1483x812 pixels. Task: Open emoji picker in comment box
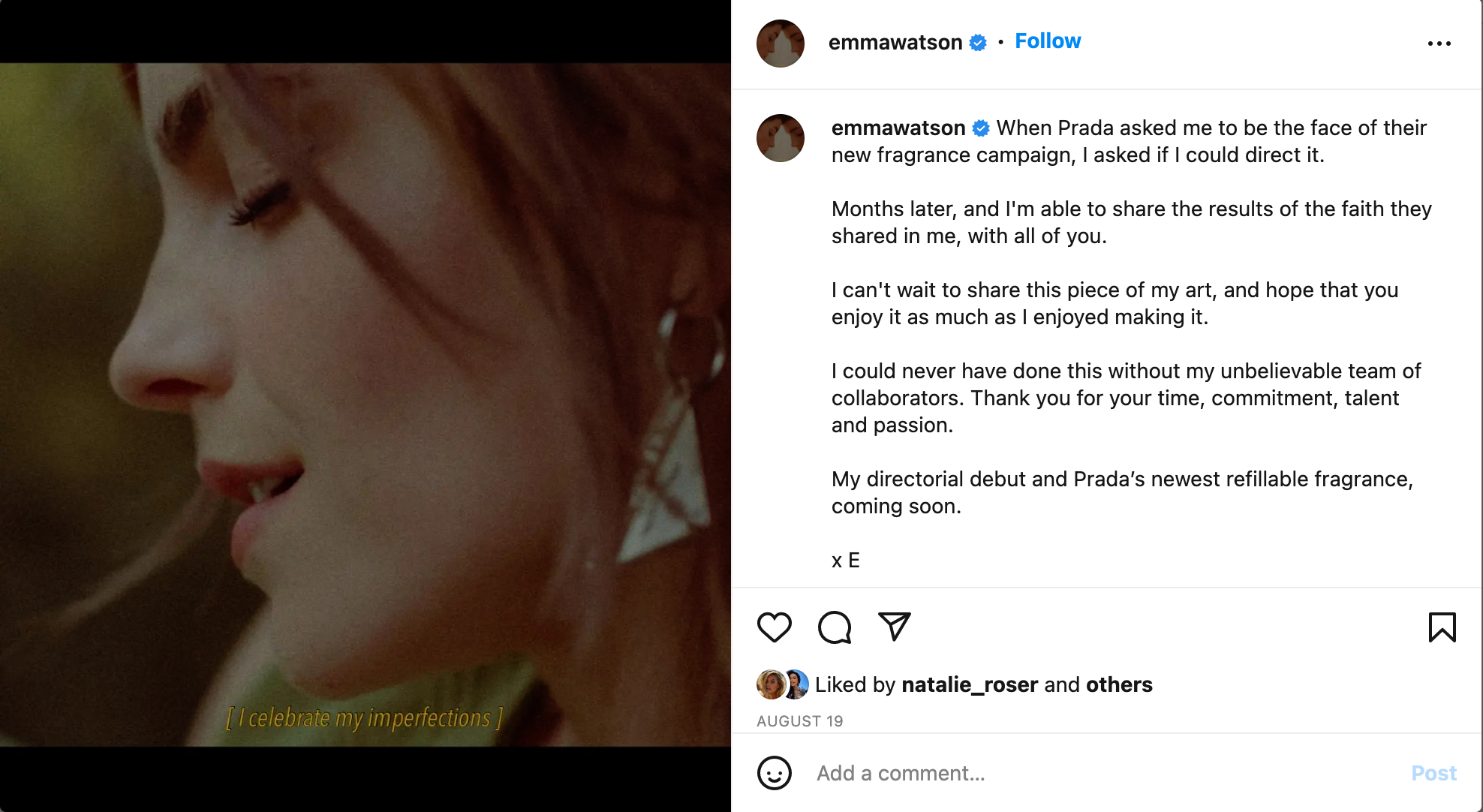pyautogui.click(x=775, y=773)
